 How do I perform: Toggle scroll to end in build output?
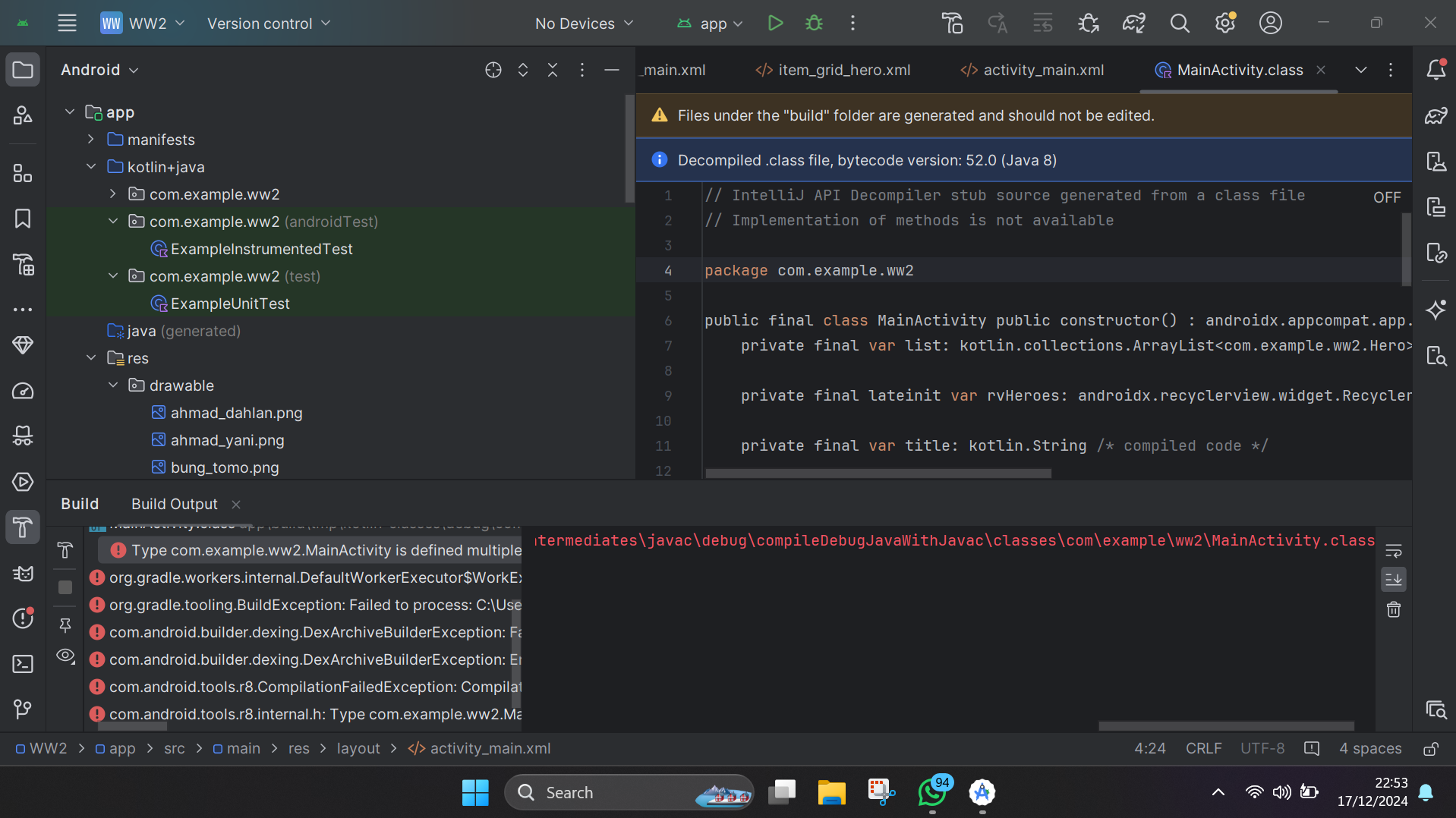click(x=1394, y=580)
